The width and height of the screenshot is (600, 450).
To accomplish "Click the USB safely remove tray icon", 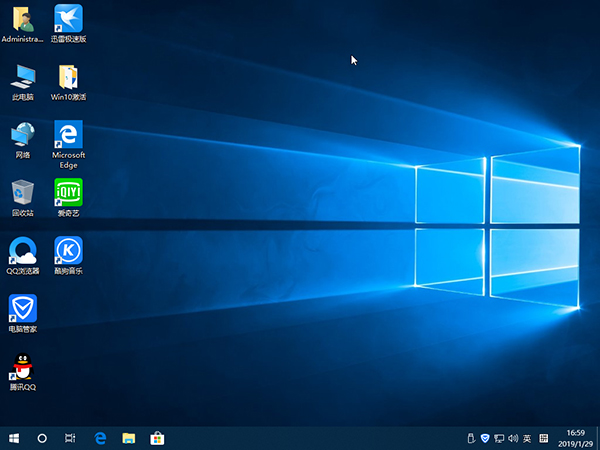I will 471,438.
